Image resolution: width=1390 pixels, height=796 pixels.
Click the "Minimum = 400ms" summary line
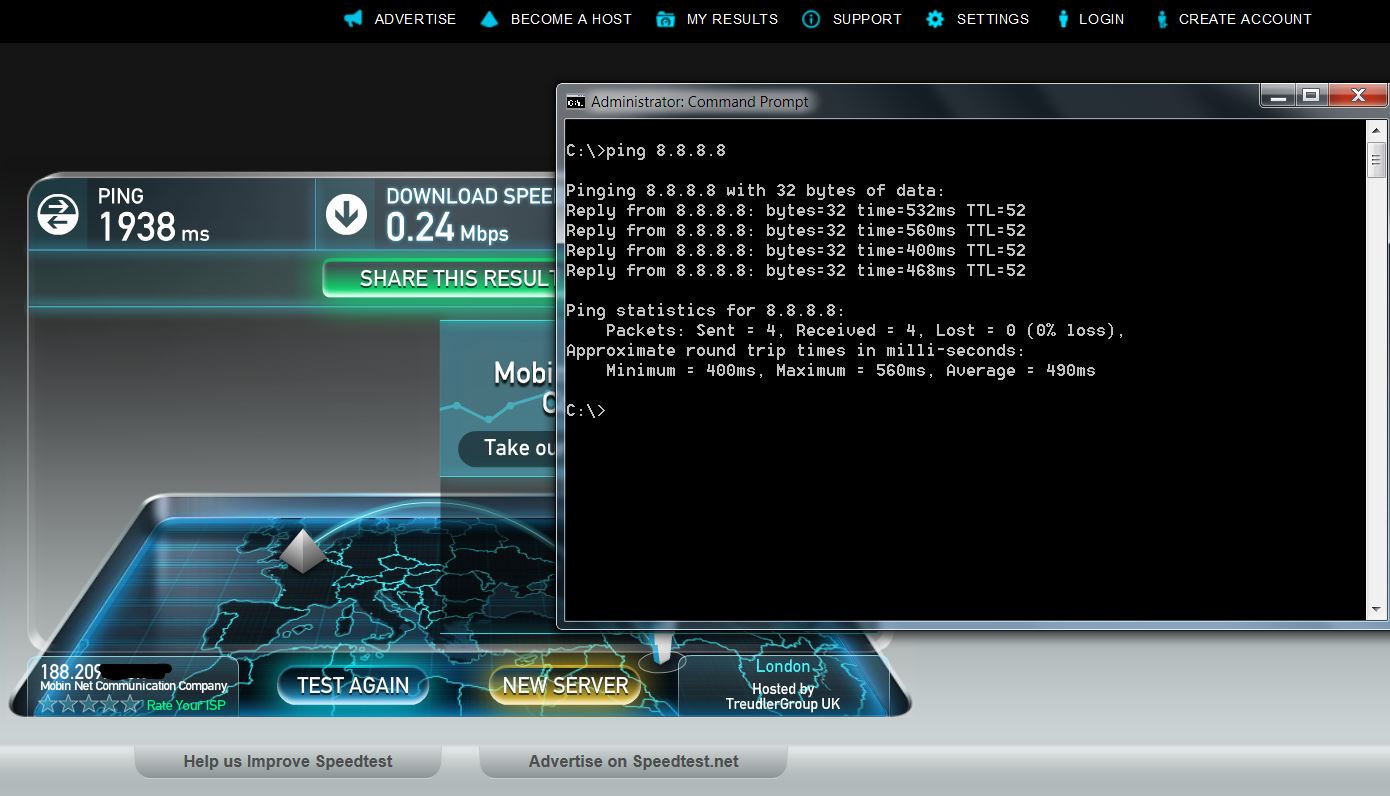tap(851, 371)
